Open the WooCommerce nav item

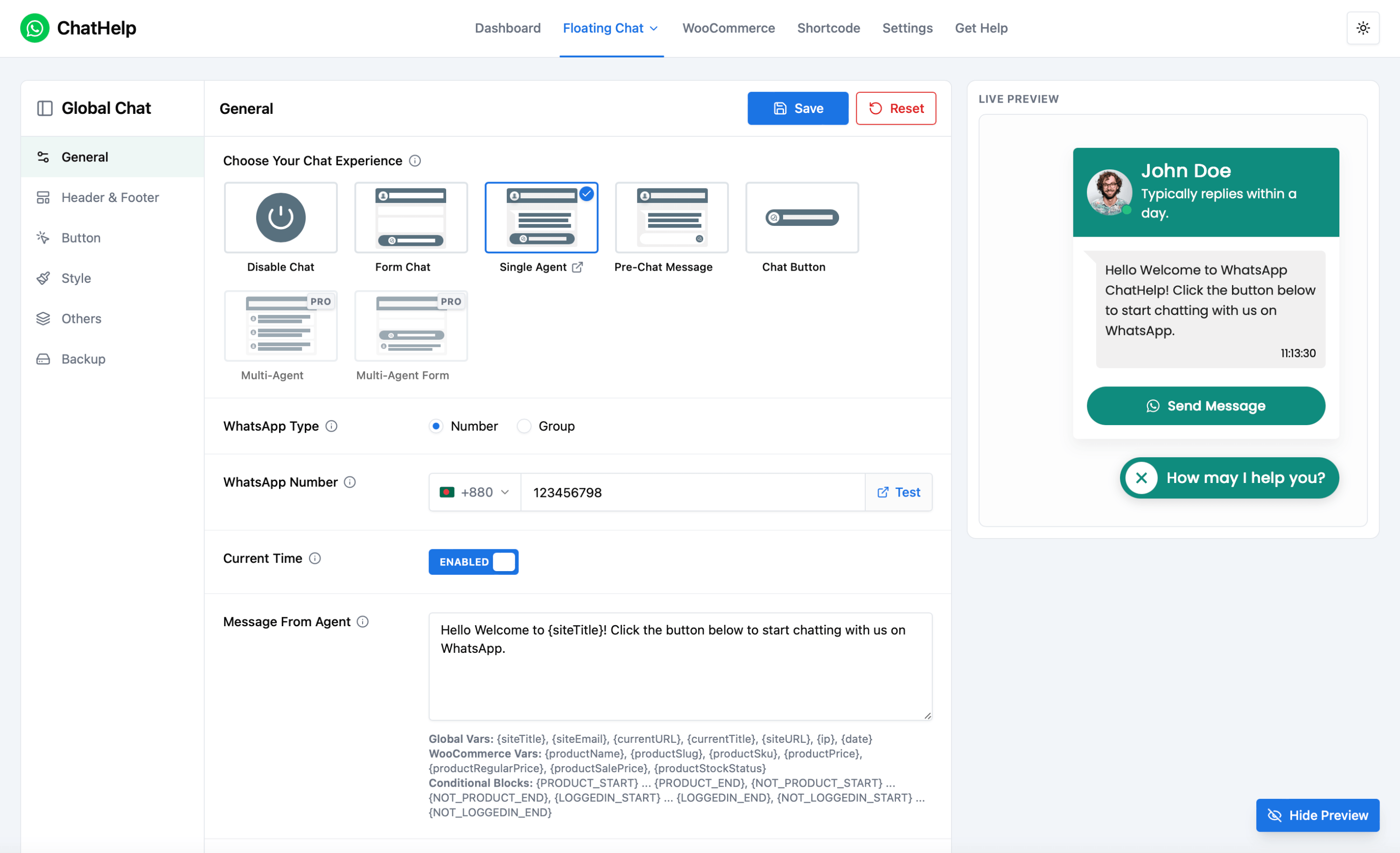click(x=728, y=28)
